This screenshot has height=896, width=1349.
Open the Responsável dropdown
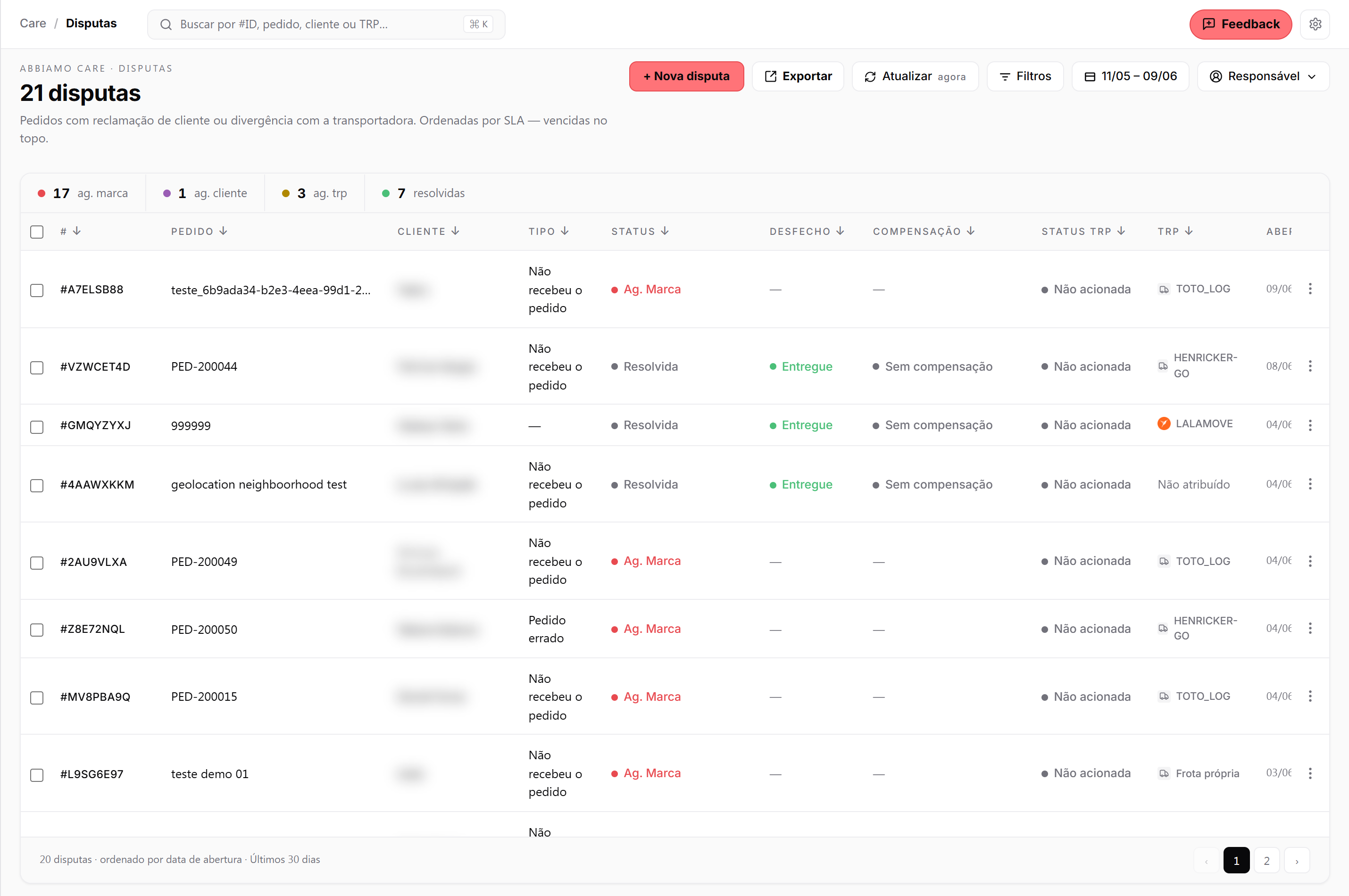pyautogui.click(x=1263, y=76)
